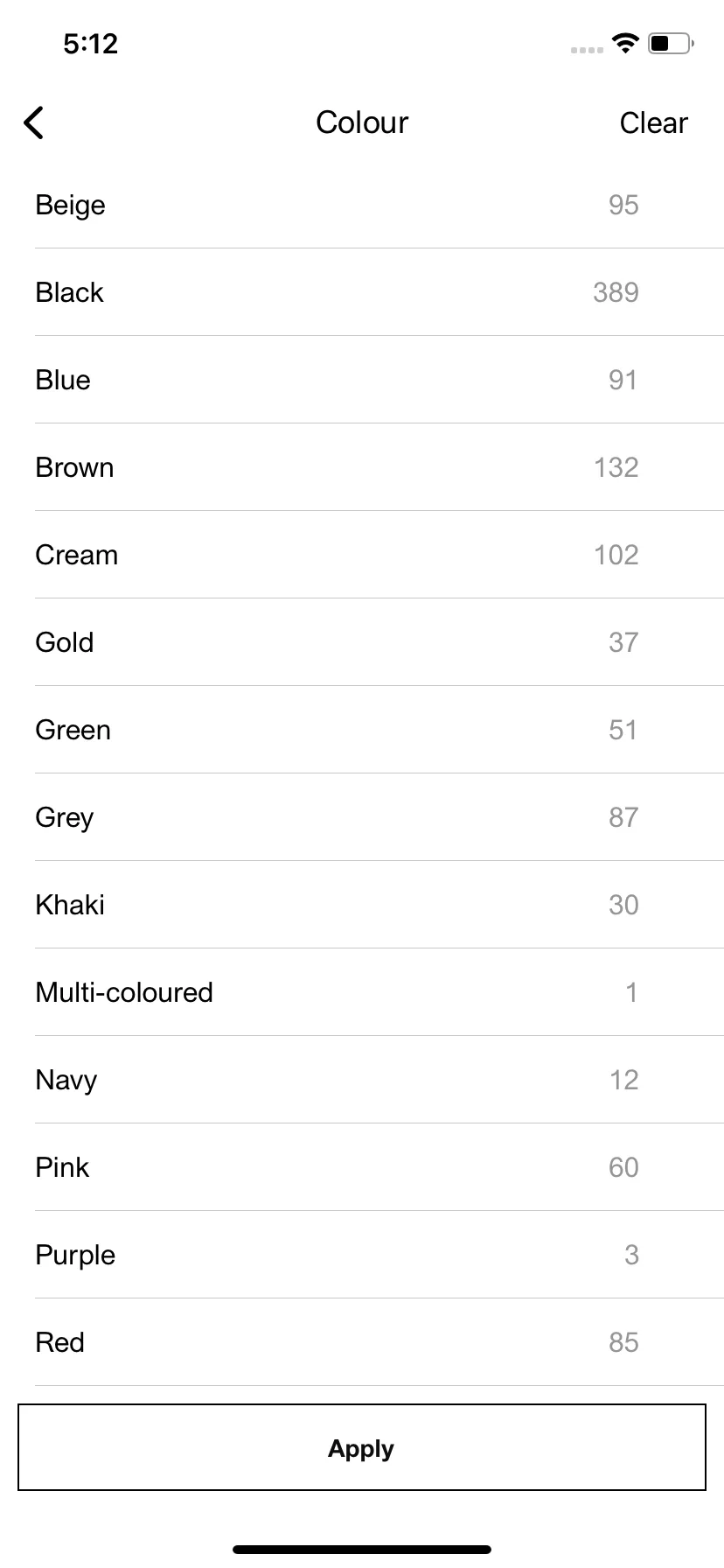The width and height of the screenshot is (724, 1568).
Task: Tap the battery status icon
Action: [x=671, y=43]
